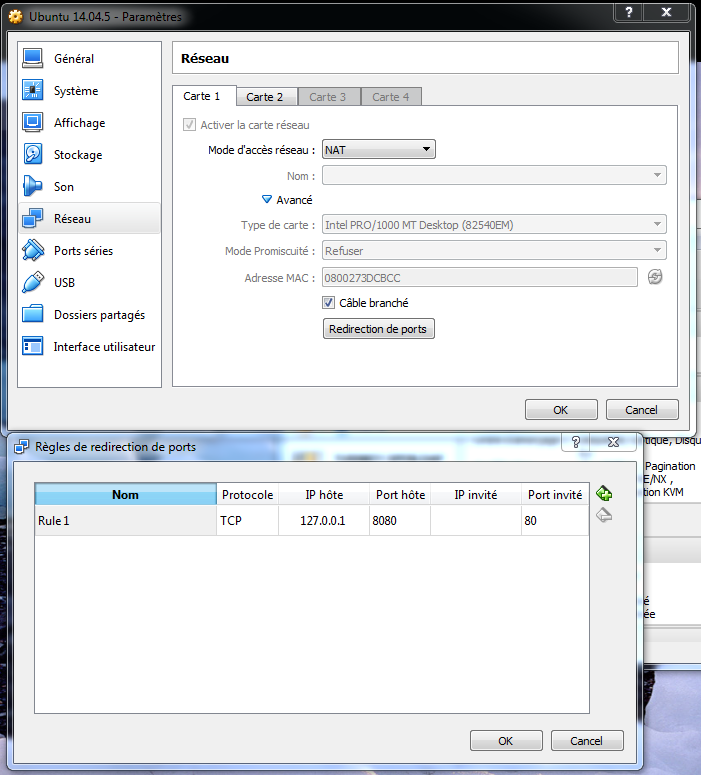Click the Adresse MAC input field
Screen dimensions: 701x775
pos(480,277)
